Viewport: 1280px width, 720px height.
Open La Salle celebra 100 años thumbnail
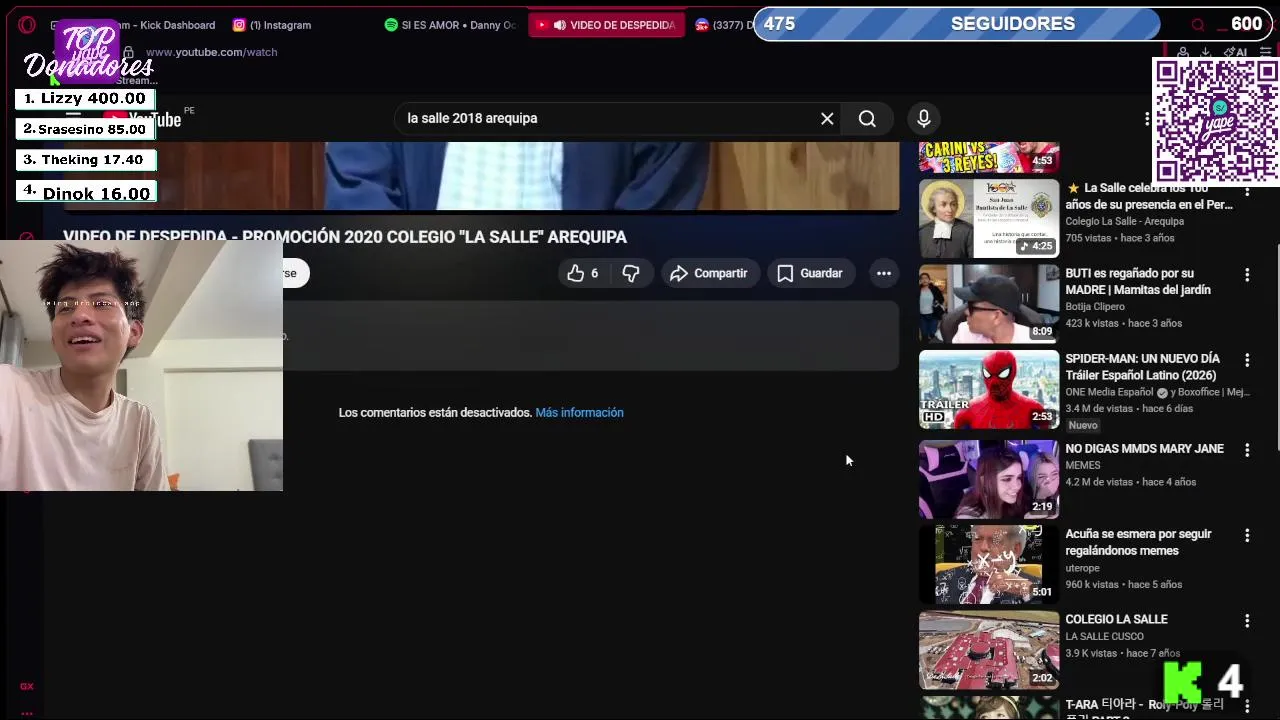pos(989,218)
